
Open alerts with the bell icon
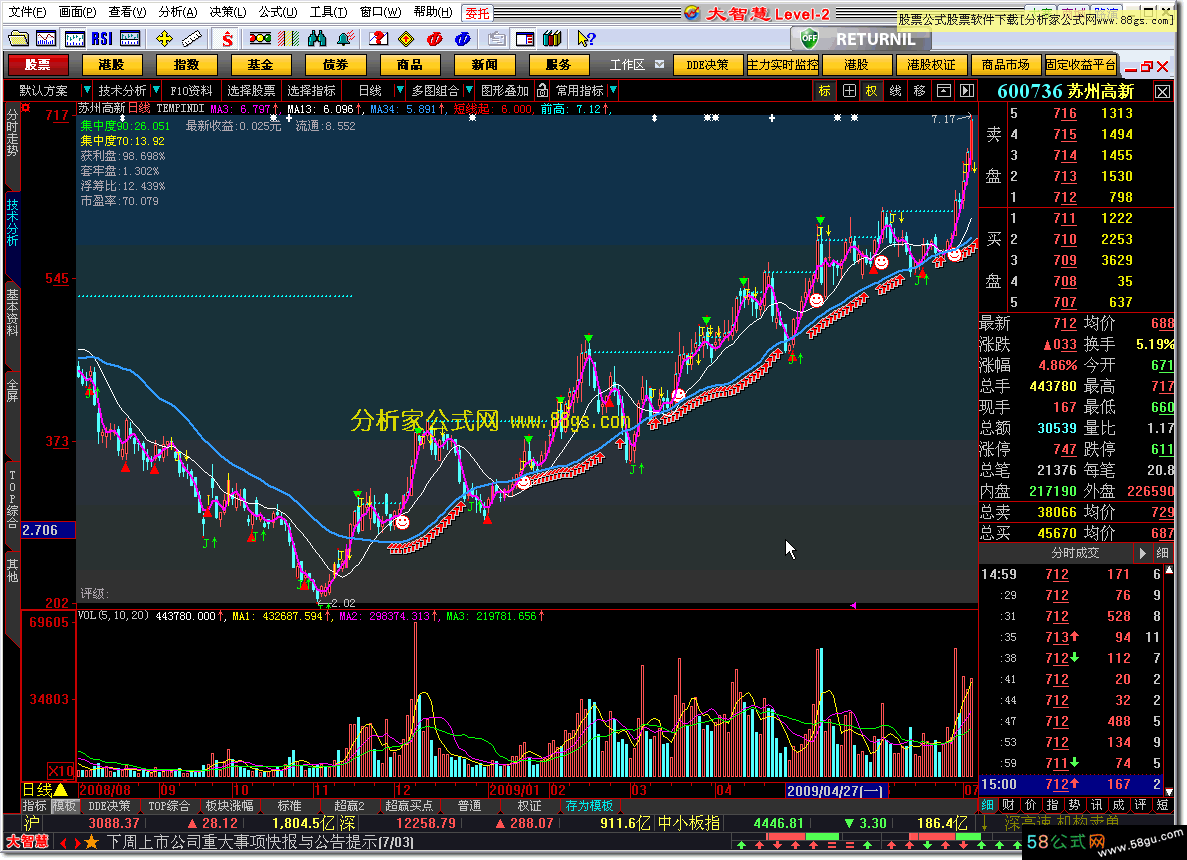(346, 39)
